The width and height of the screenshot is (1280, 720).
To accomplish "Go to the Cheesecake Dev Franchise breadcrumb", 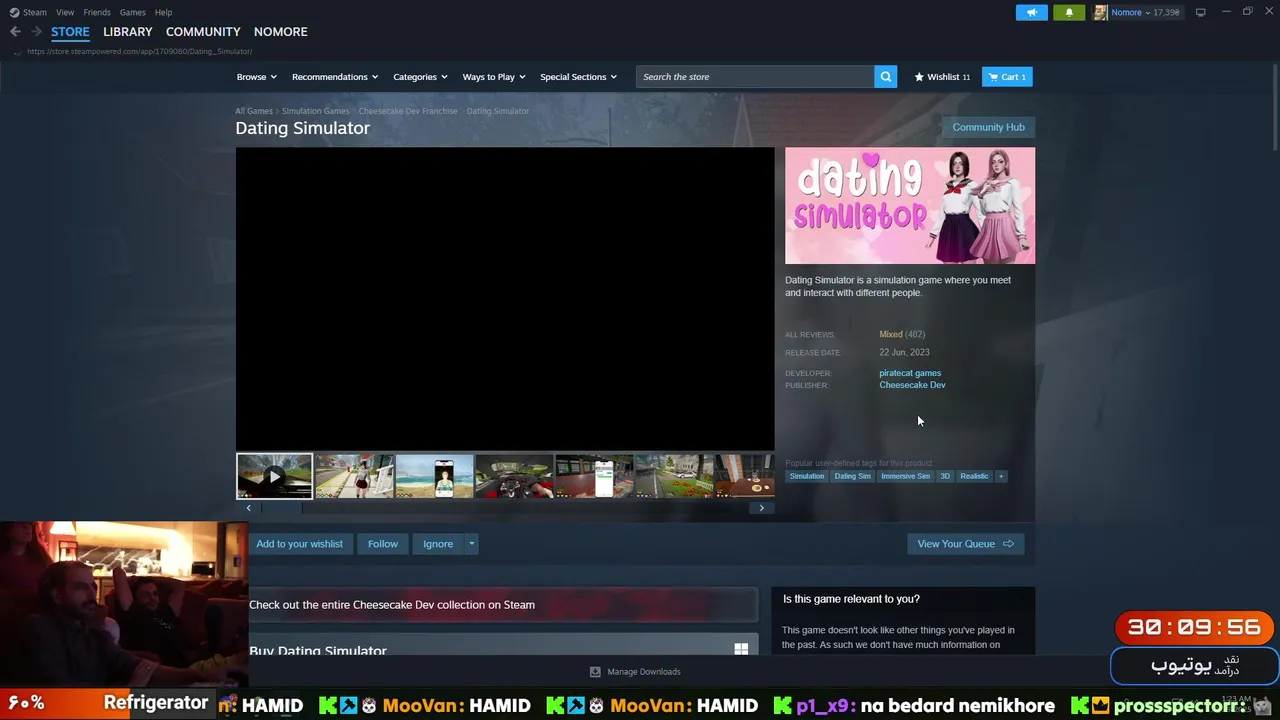I will tap(408, 111).
